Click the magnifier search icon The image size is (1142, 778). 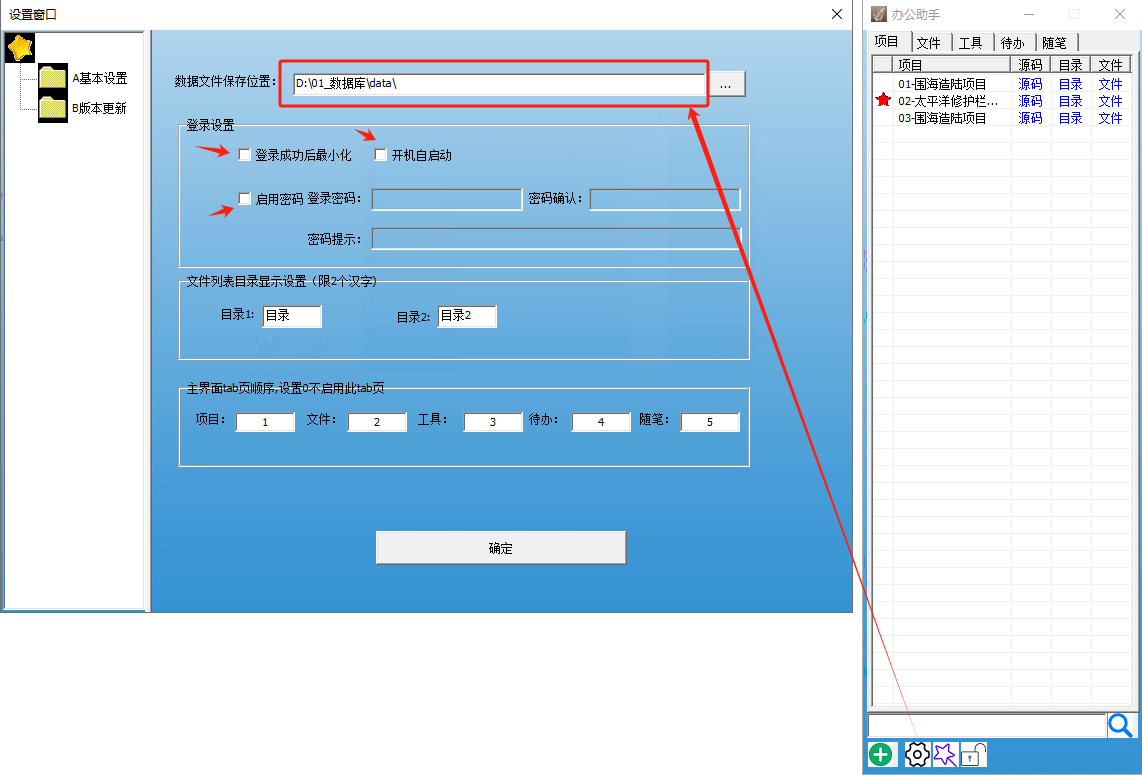(x=1120, y=726)
